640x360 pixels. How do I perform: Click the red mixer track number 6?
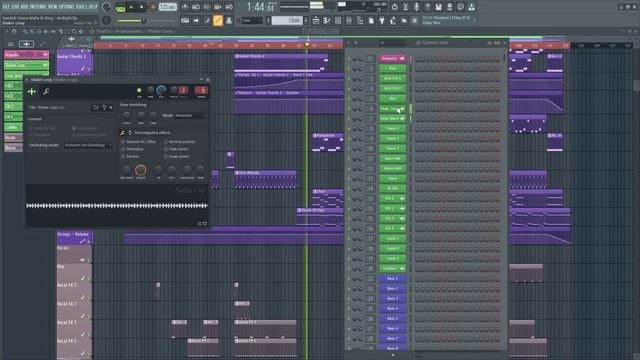pyautogui.click(x=201, y=90)
